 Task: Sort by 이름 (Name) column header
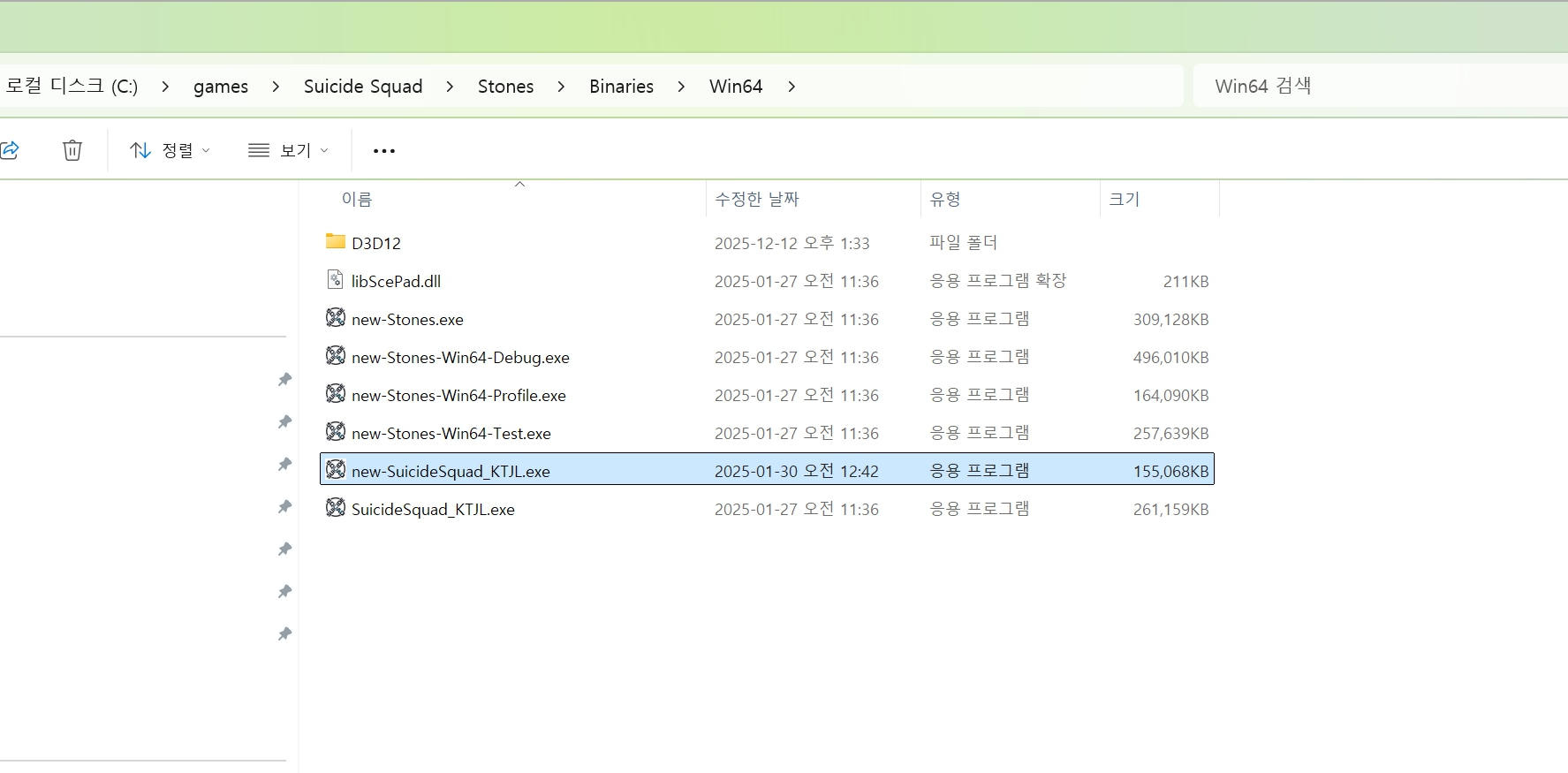[357, 200]
